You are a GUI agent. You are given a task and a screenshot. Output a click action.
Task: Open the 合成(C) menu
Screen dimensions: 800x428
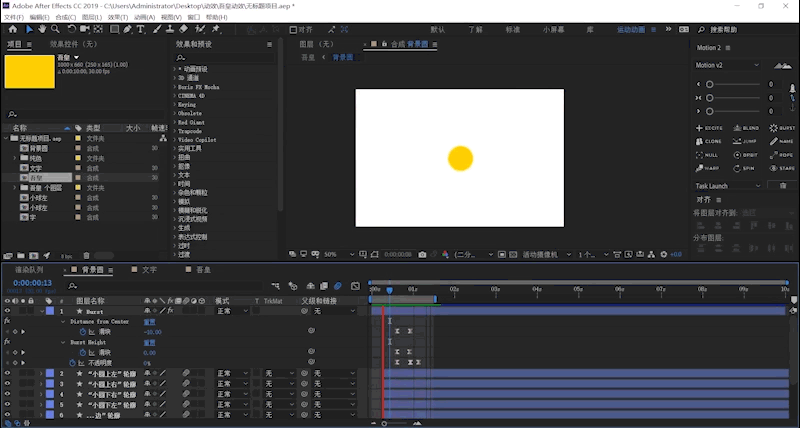click(64, 17)
